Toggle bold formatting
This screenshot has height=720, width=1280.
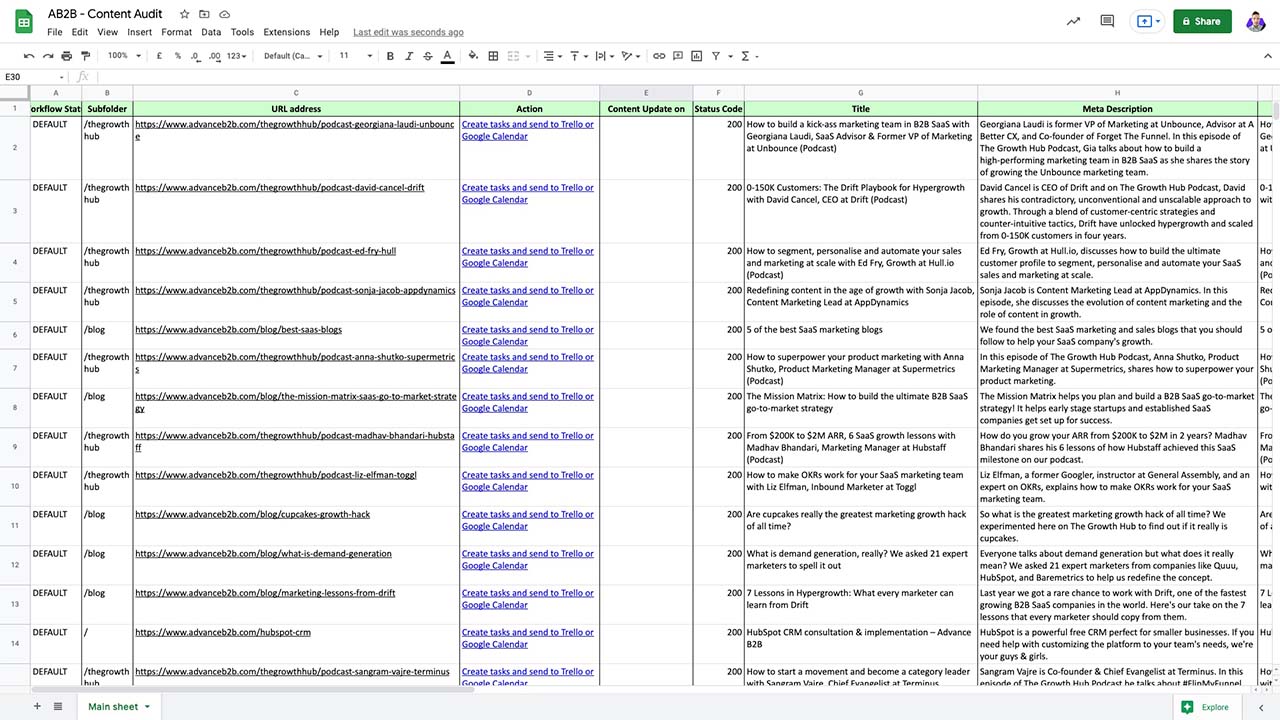(x=390, y=56)
